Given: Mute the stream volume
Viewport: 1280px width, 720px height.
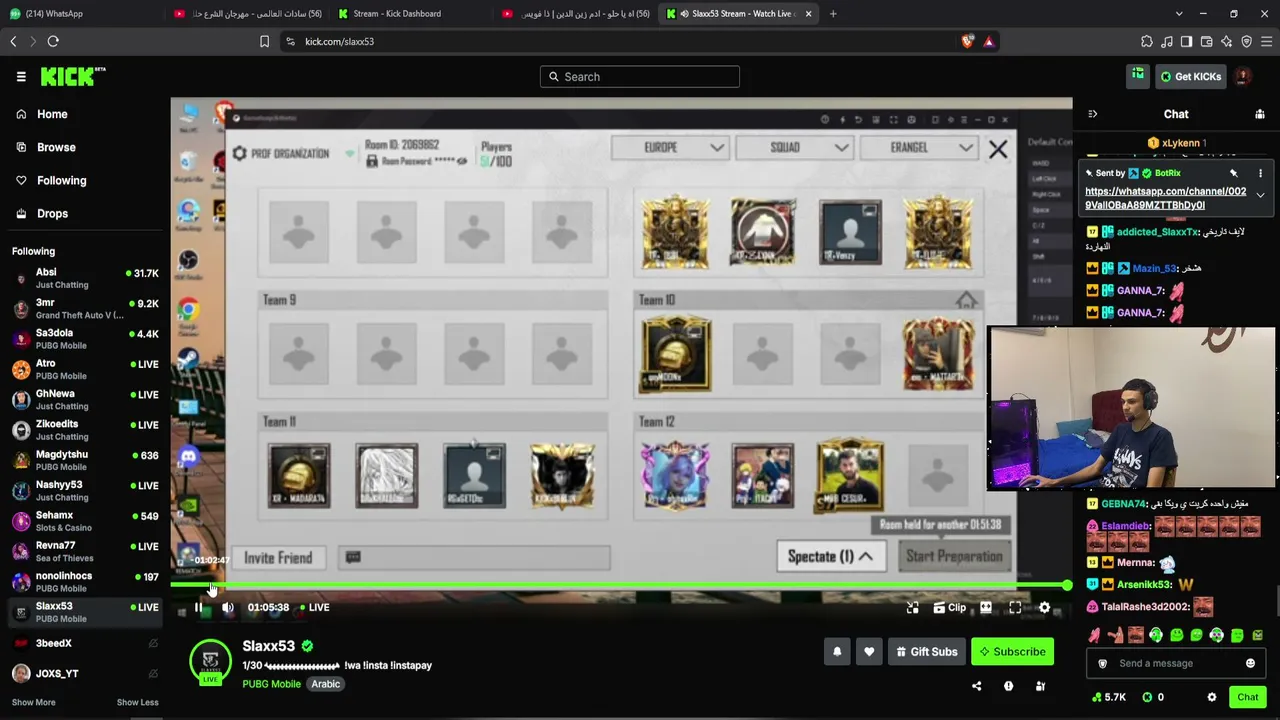Looking at the screenshot, I should click(x=228, y=607).
